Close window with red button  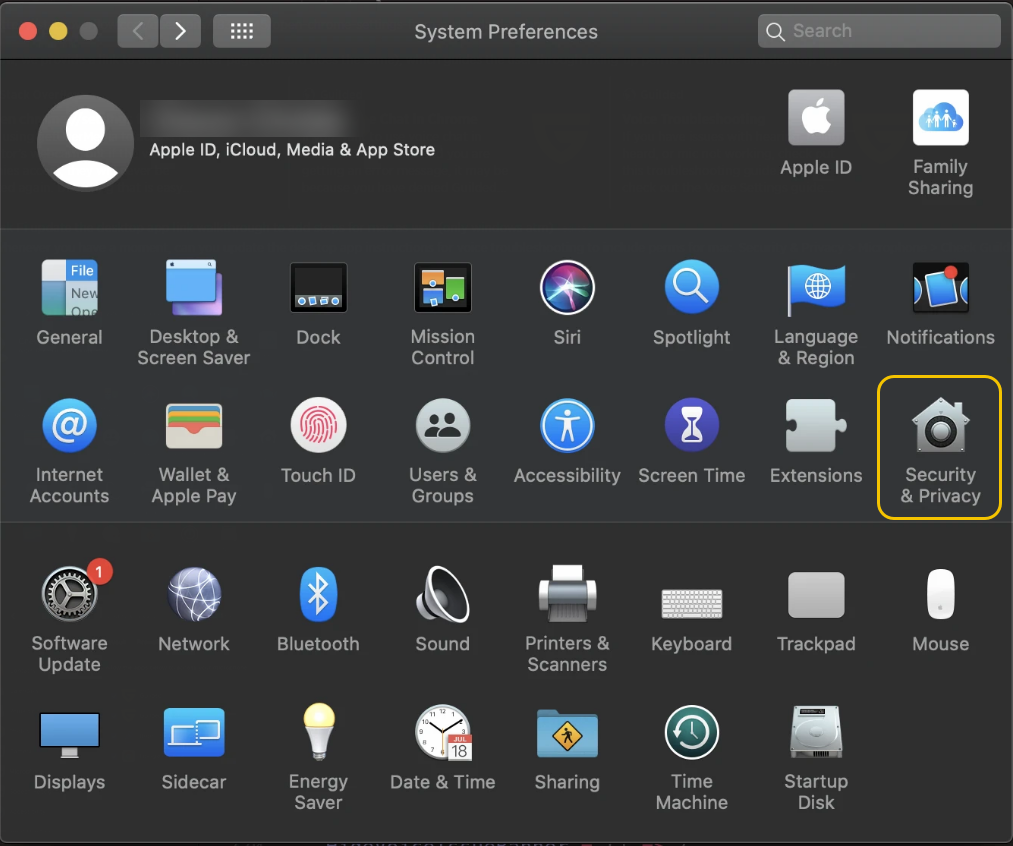pyautogui.click(x=28, y=31)
